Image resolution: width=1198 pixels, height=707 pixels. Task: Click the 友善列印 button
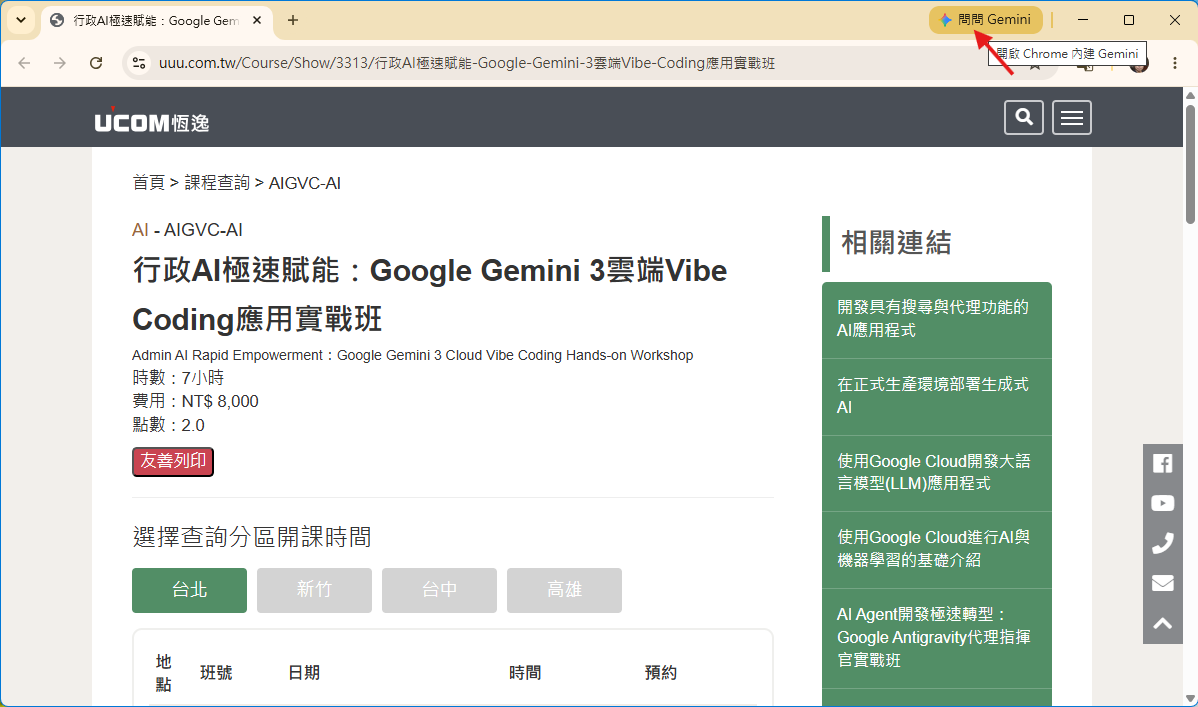(173, 462)
